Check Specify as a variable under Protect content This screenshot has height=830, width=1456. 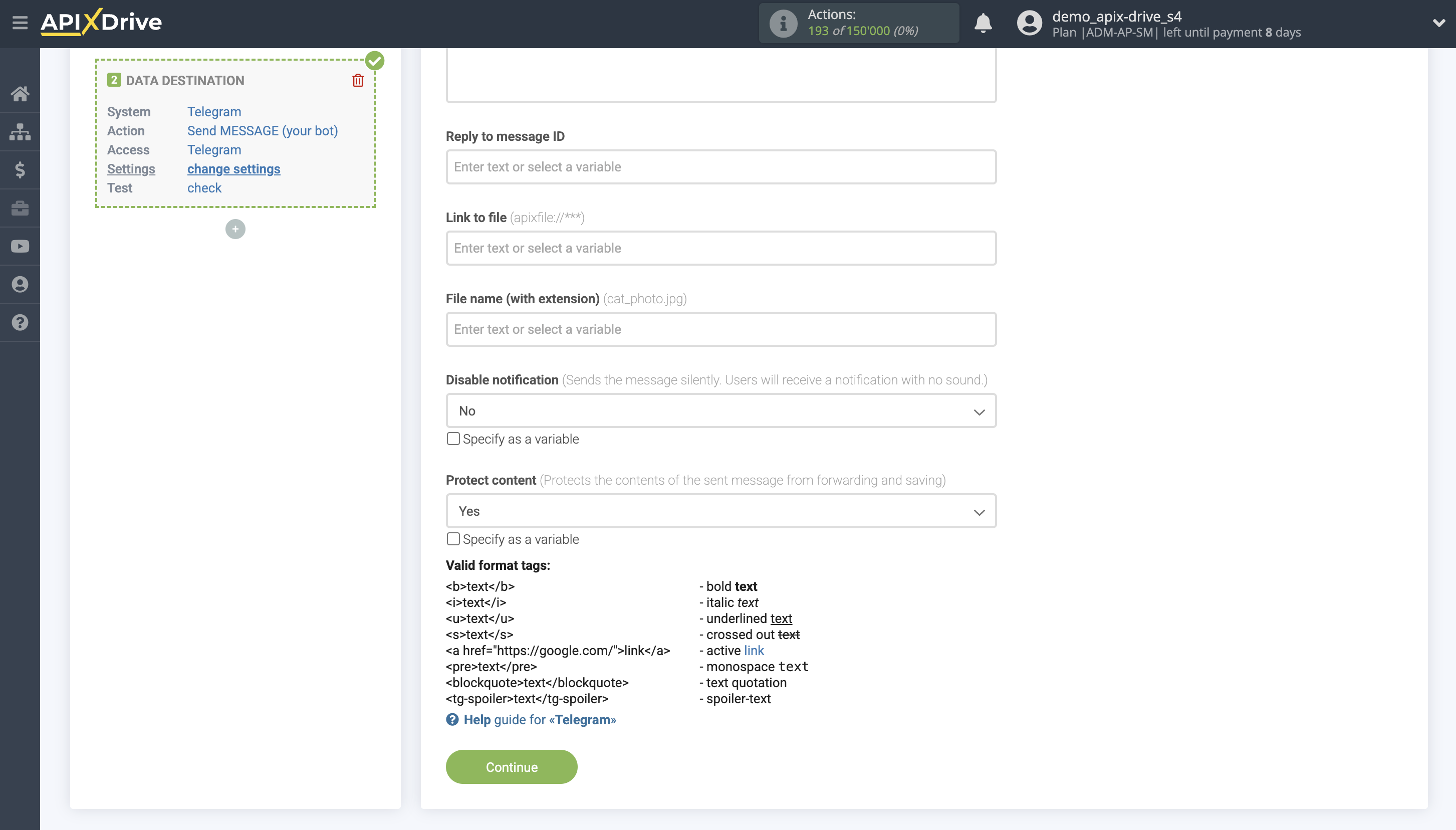point(452,538)
